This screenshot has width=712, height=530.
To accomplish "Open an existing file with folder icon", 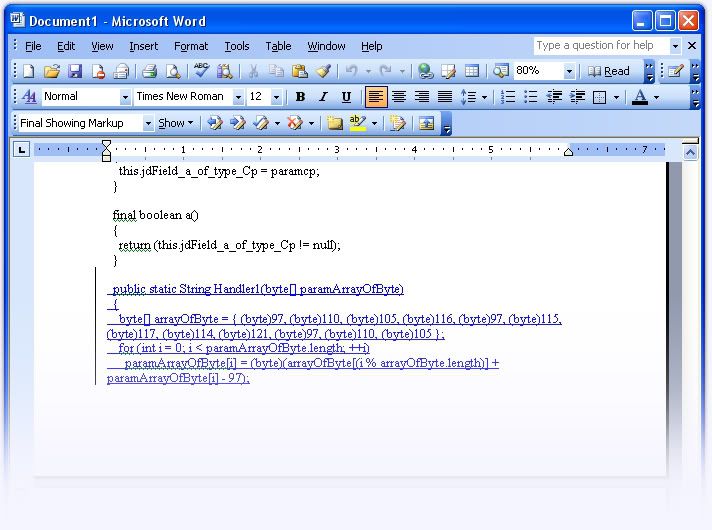I will [x=52, y=71].
